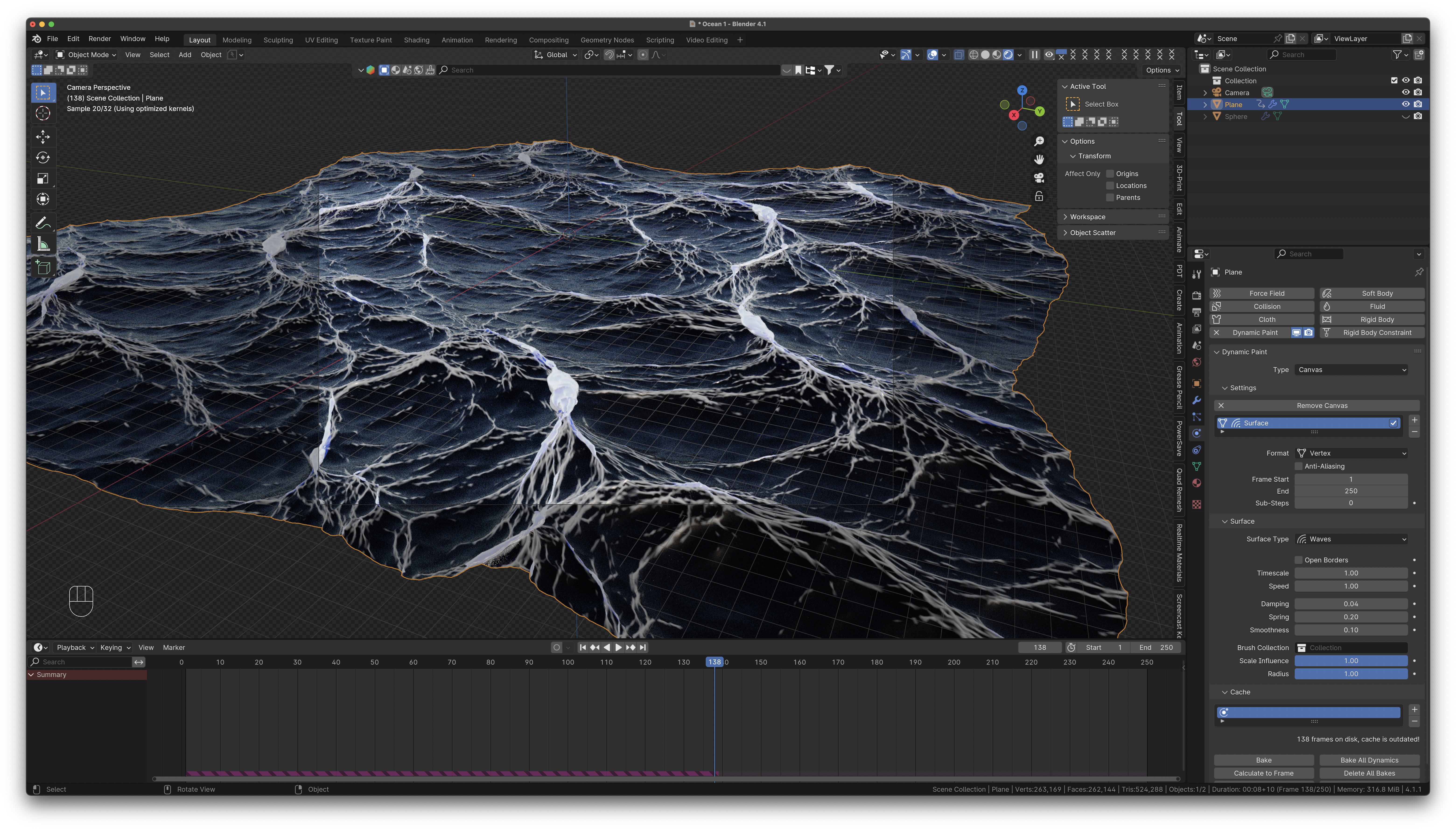Hide the Plane object in viewport
The height and width of the screenshot is (830, 1456).
point(1405,104)
